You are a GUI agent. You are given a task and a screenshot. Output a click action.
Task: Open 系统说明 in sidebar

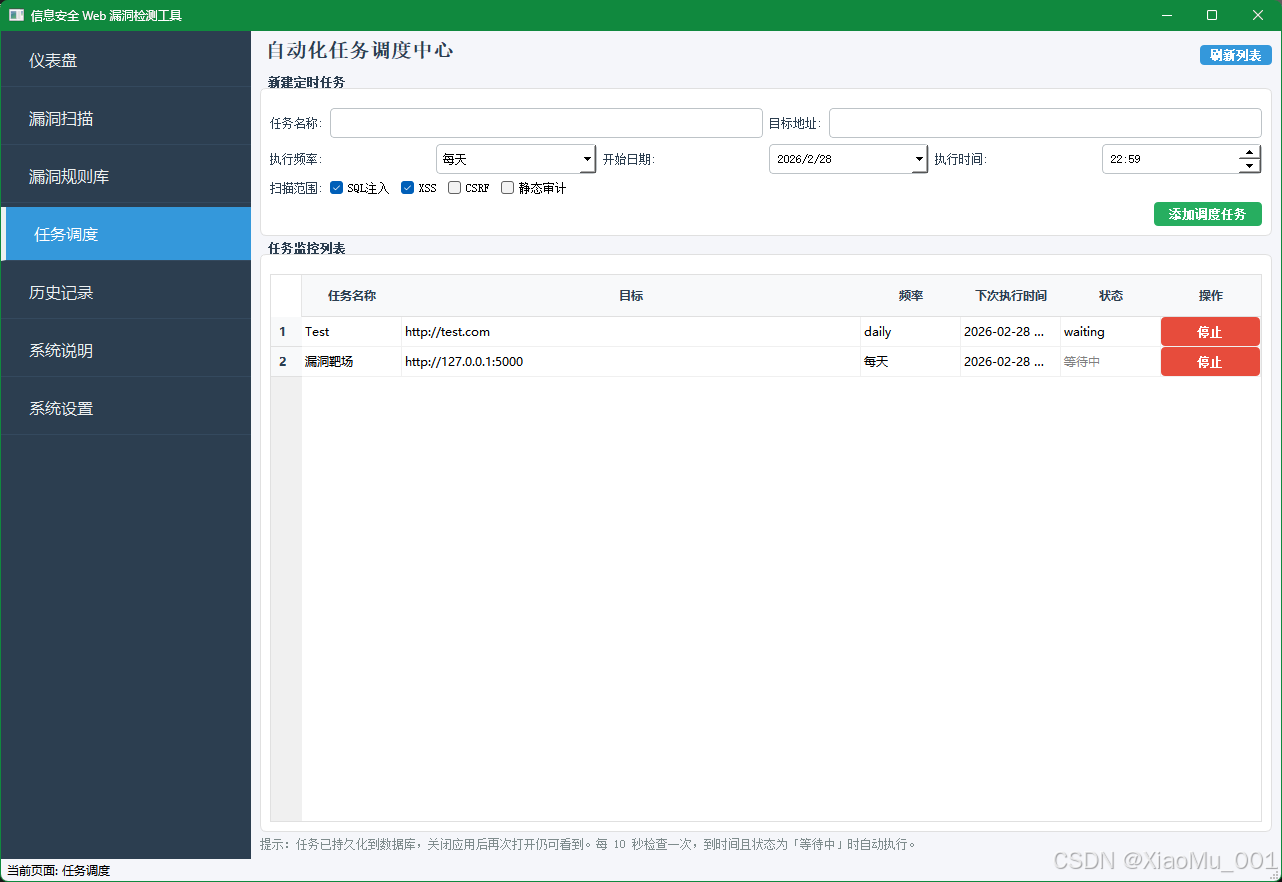pos(126,350)
